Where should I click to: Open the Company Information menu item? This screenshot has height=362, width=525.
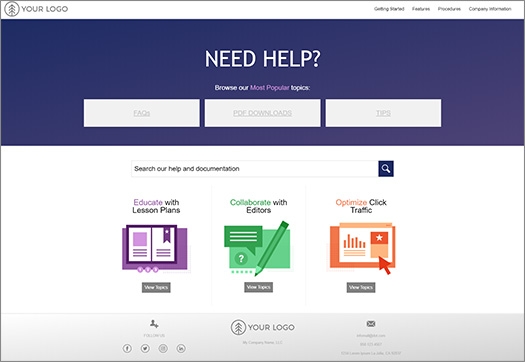click(x=490, y=9)
